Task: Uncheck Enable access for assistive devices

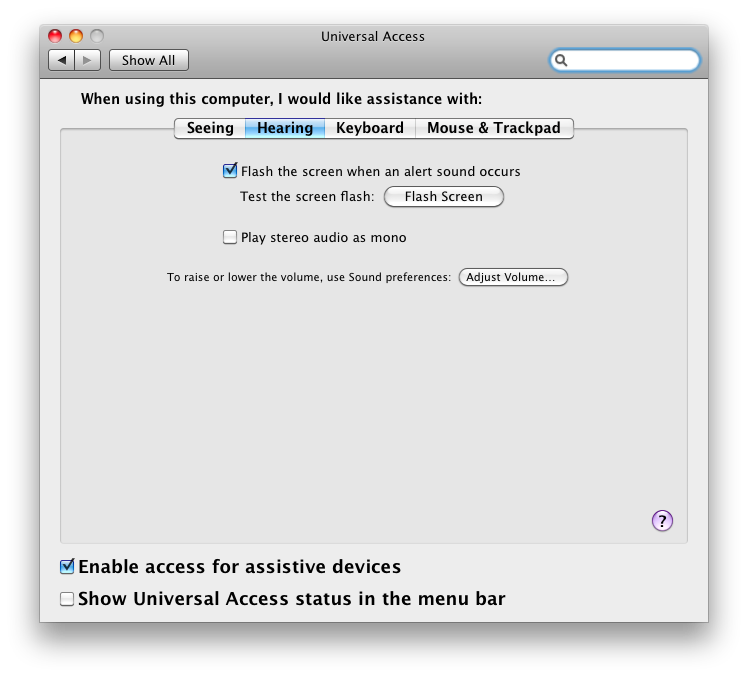Action: pyautogui.click(x=67, y=566)
